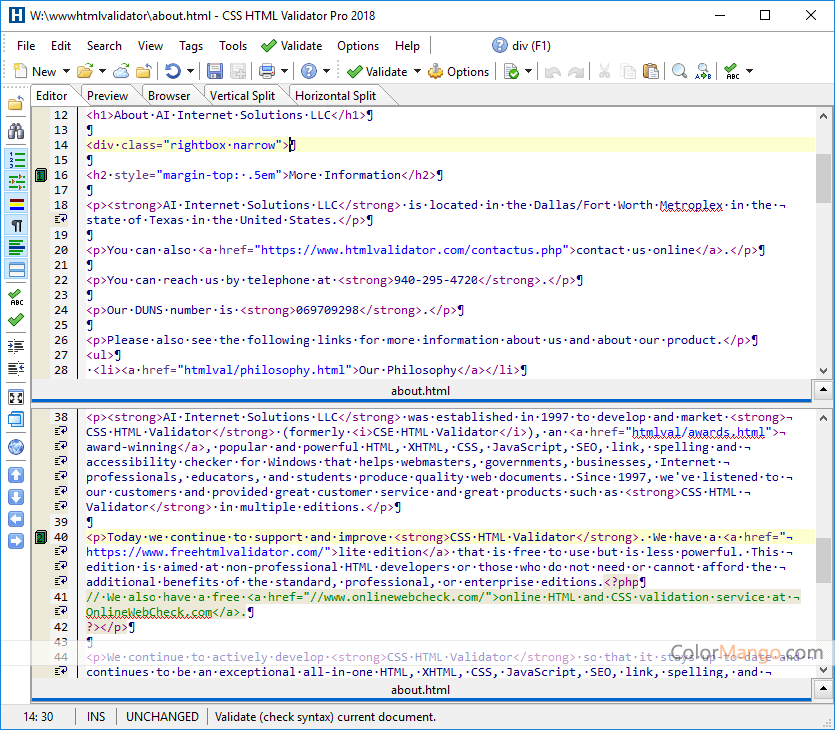
Task: Save the document using the diskette icon
Action: click(214, 71)
